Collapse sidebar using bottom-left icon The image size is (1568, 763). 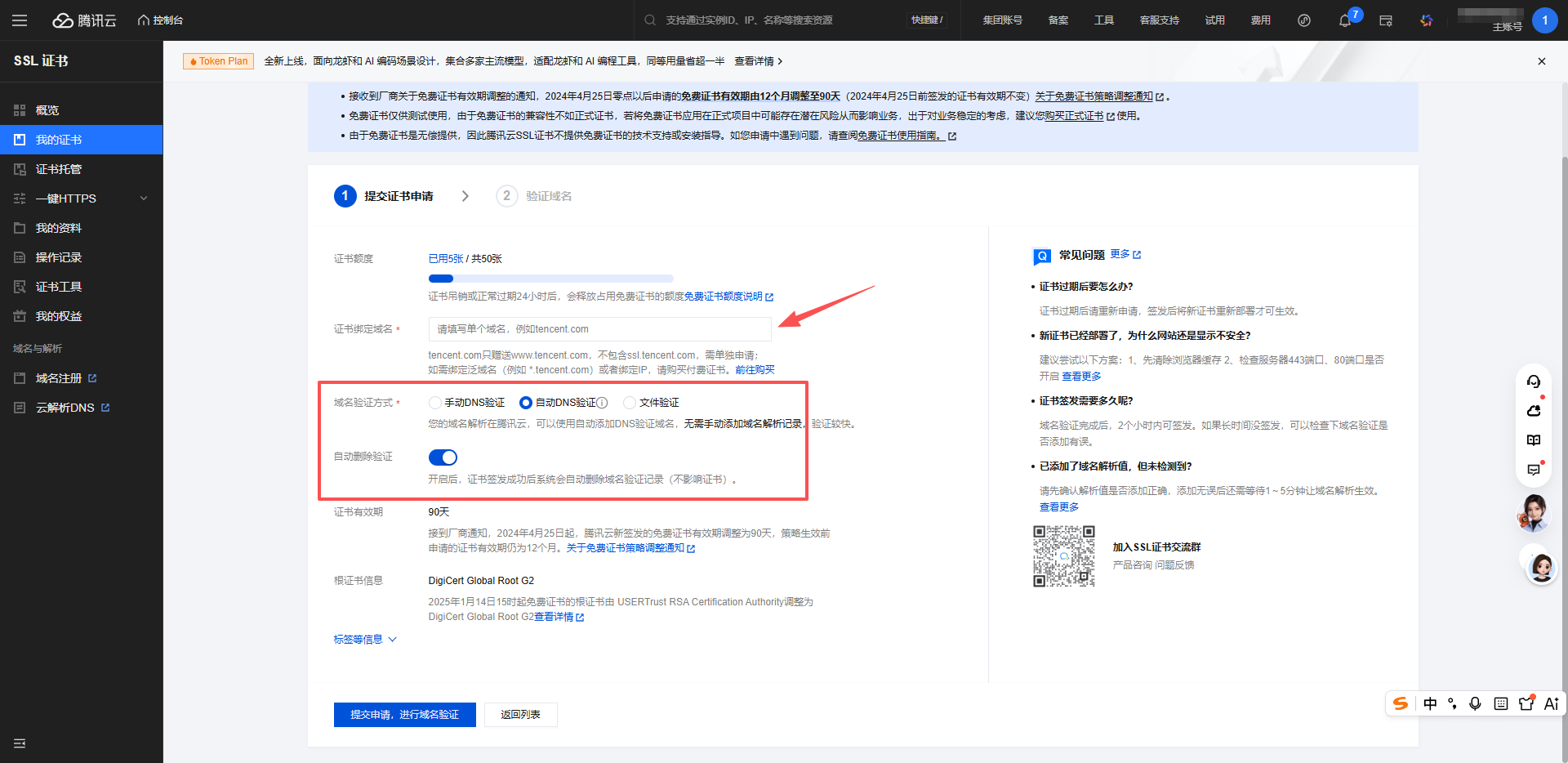(20, 743)
